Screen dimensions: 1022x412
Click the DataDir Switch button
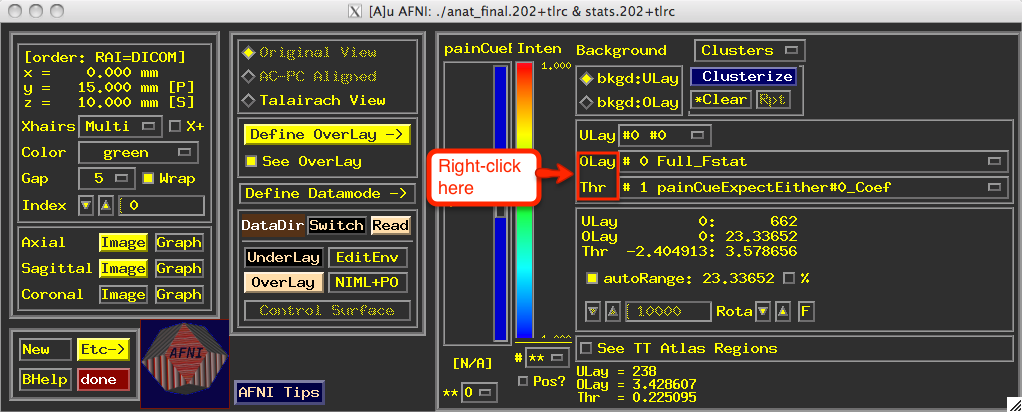pyautogui.click(x=337, y=226)
